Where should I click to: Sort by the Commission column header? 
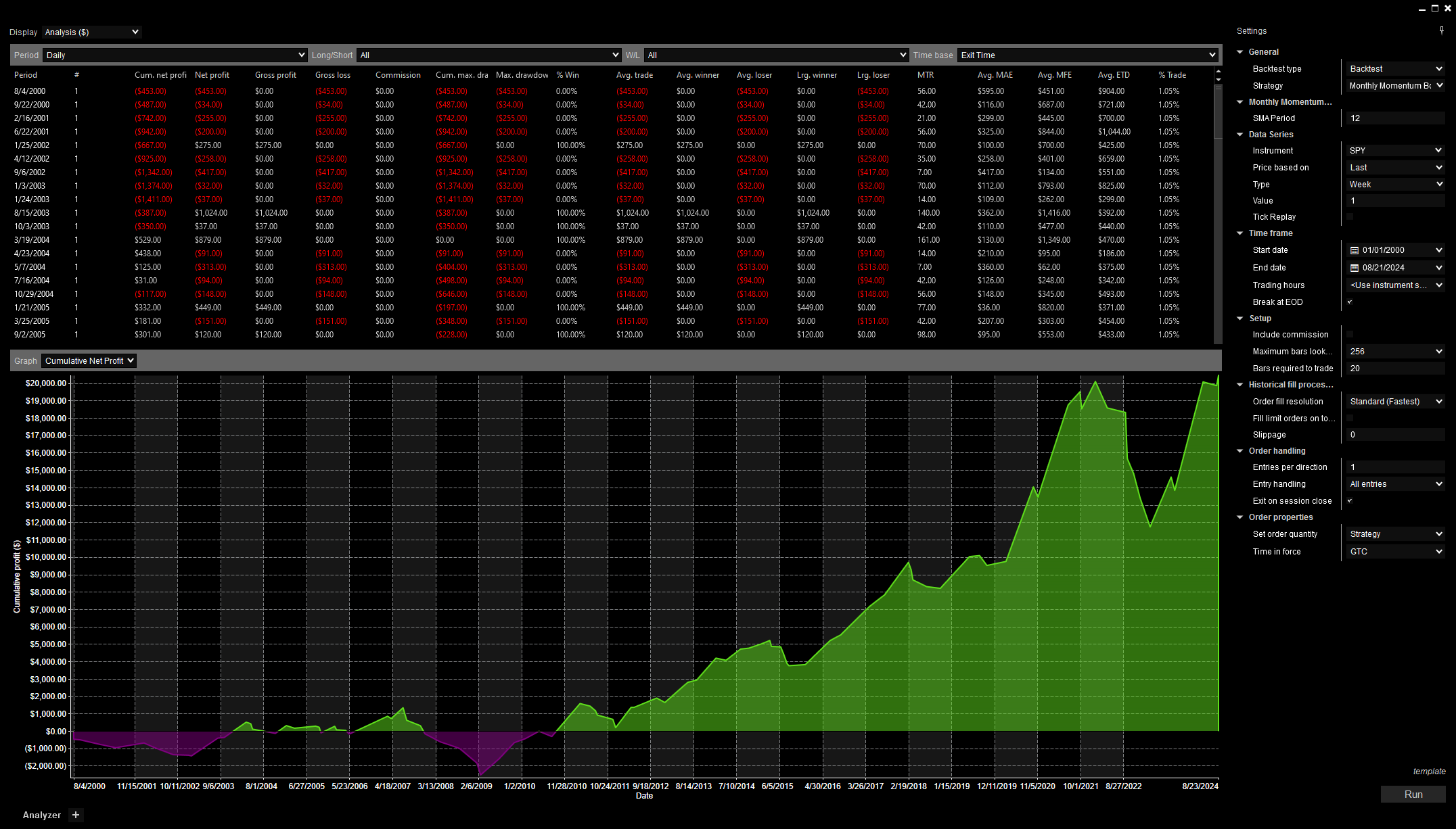398,75
